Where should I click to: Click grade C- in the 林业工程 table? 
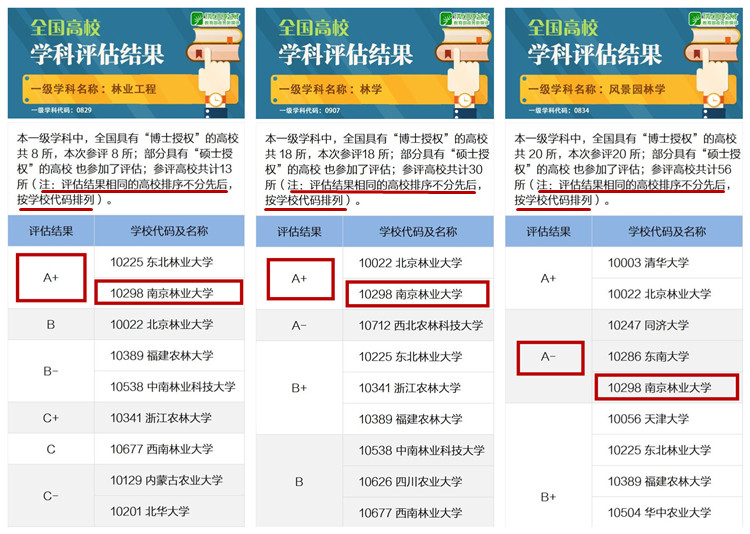pyautogui.click(x=51, y=496)
